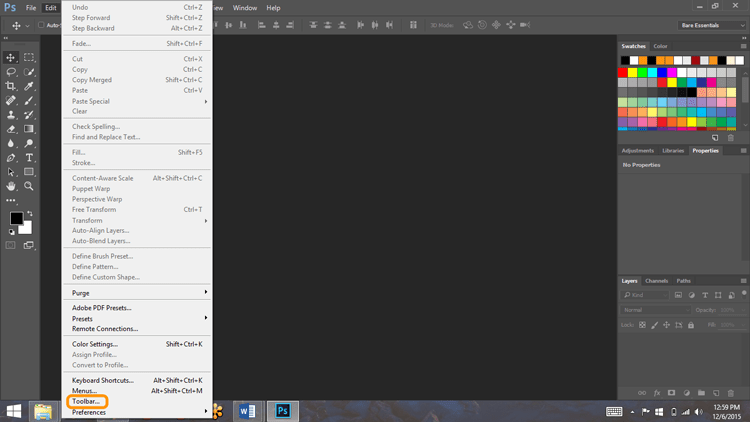Switch to the Channels tab
Viewport: 750px width, 422px height.
click(x=656, y=281)
